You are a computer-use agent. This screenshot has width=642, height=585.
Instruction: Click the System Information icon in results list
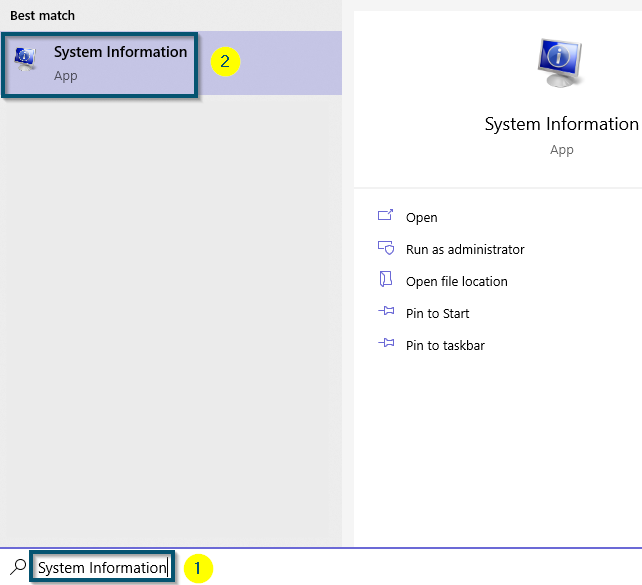click(25, 59)
